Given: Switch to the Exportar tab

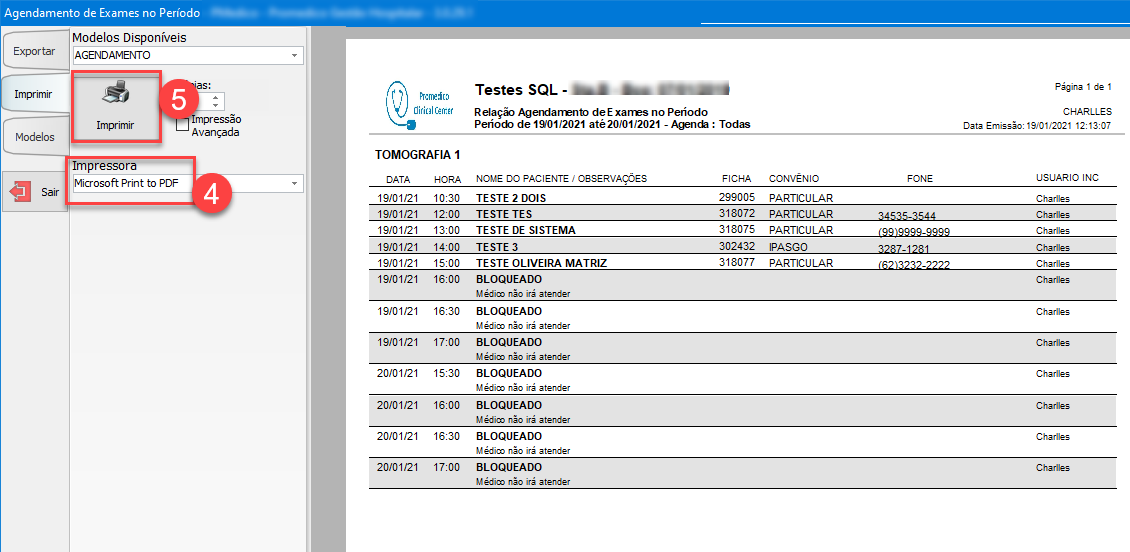Looking at the screenshot, I should point(34,50).
